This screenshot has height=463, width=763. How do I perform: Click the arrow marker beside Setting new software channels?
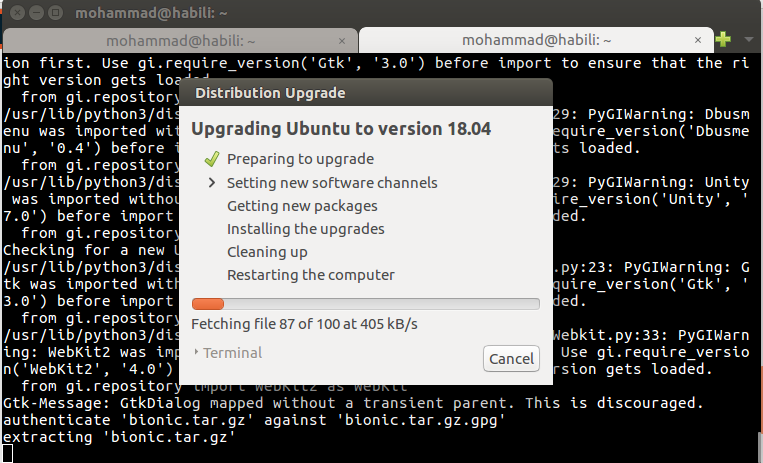211,183
